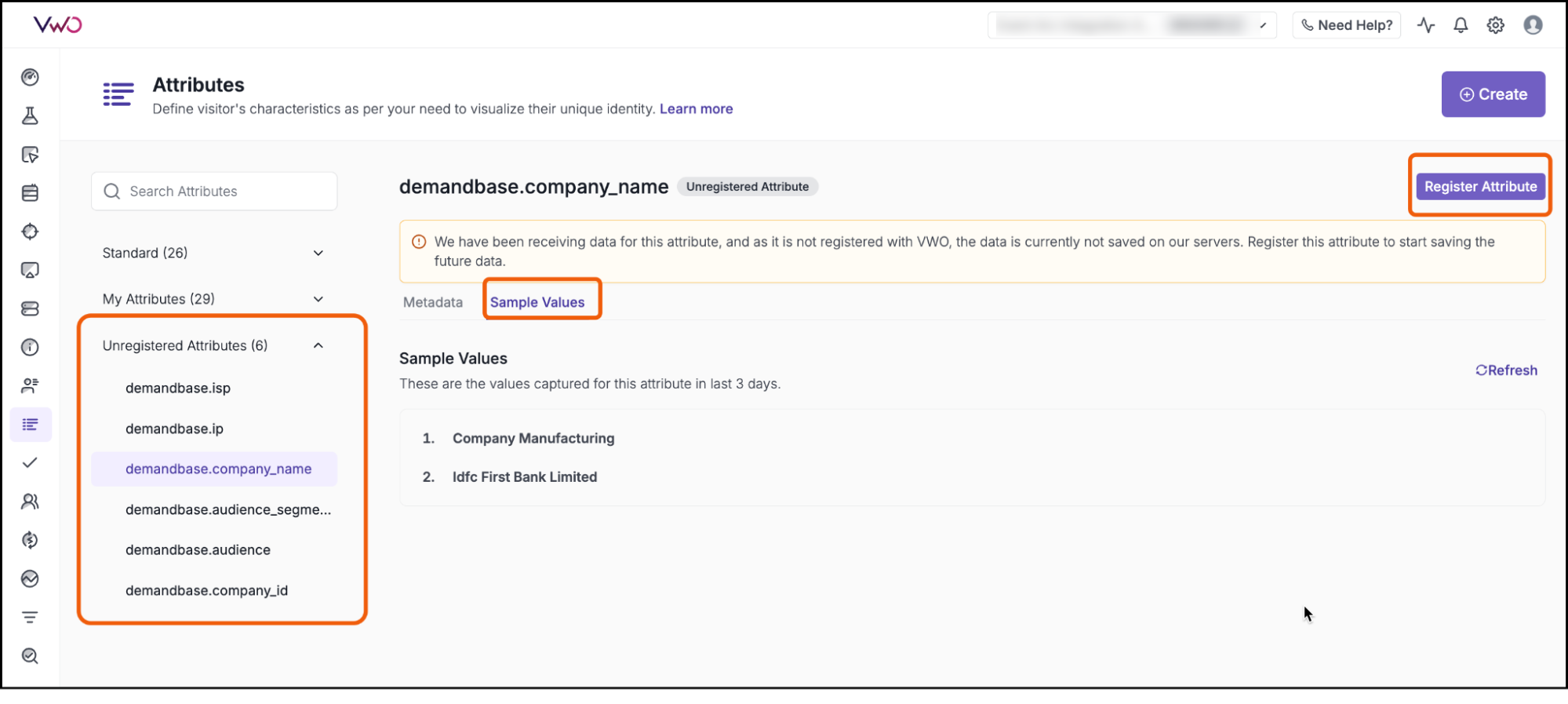Click the Register Attribute button
This screenshot has height=704, width=1568.
tap(1480, 187)
